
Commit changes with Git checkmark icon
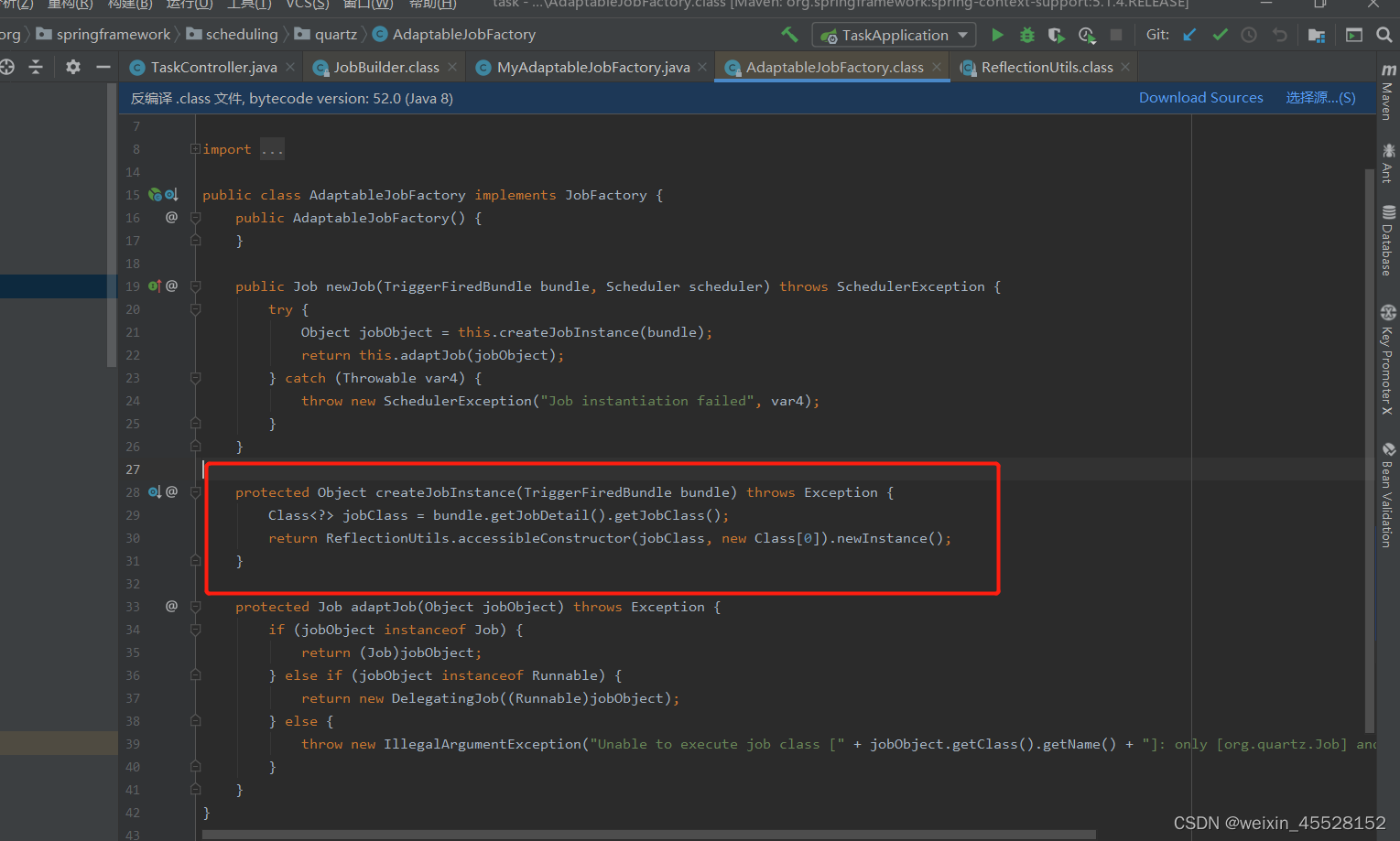[1220, 35]
